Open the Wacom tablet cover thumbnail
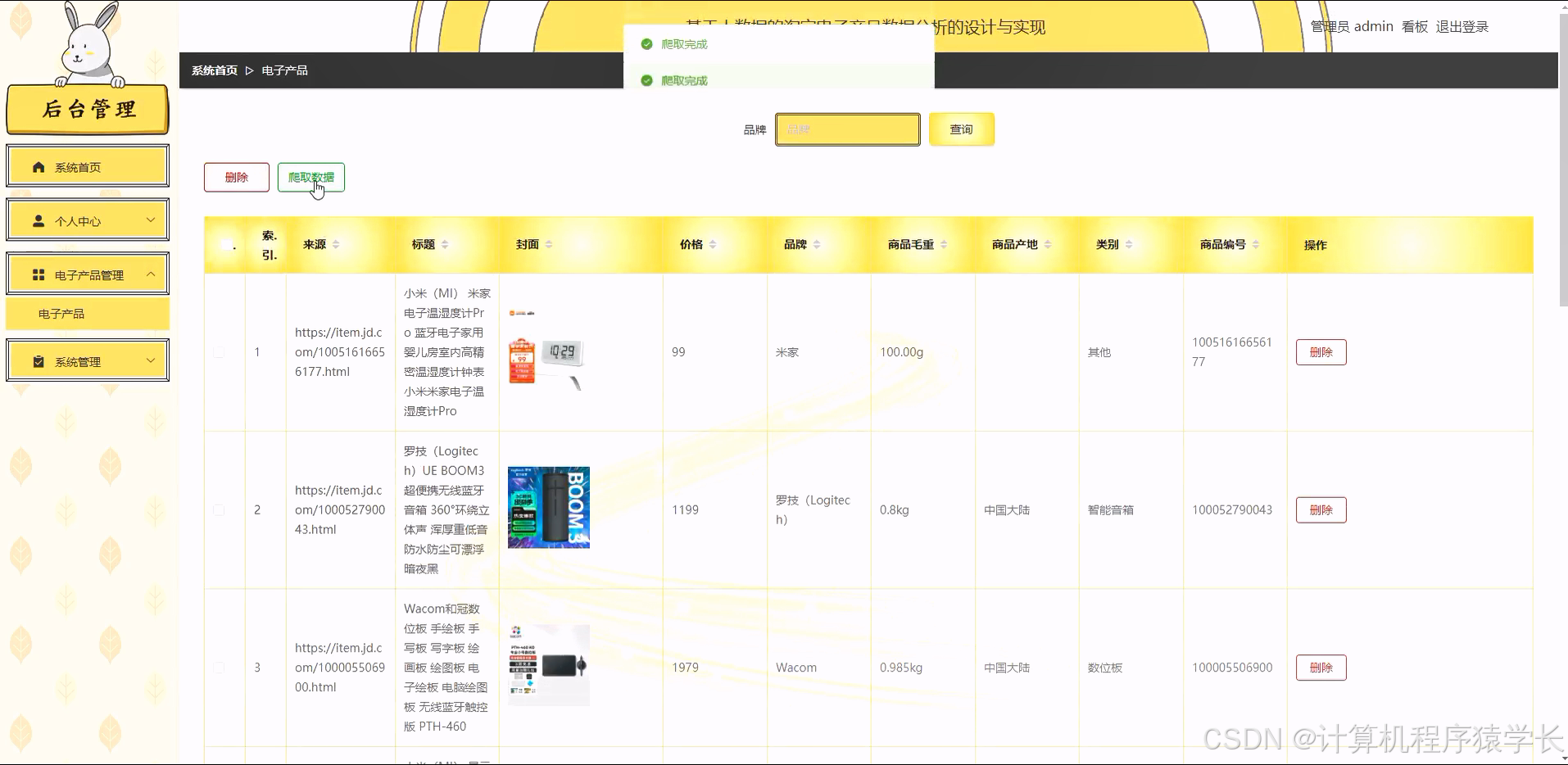The image size is (1568, 765). 549,665
